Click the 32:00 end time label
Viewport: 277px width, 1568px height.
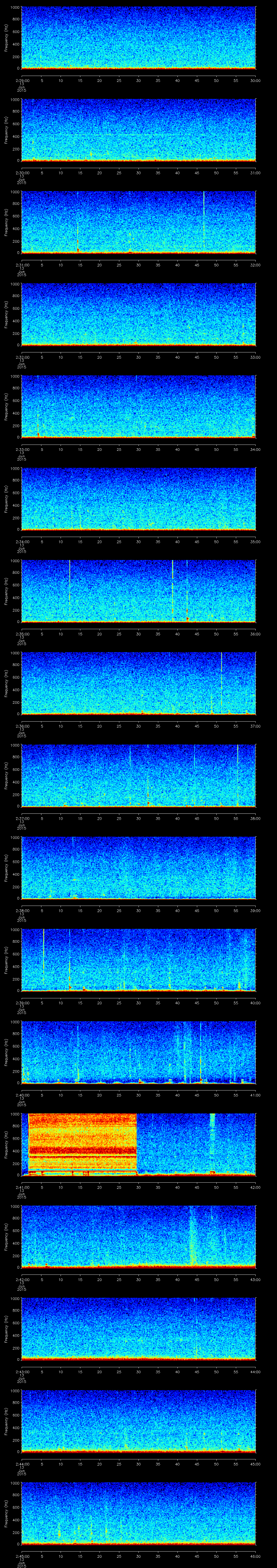tap(255, 265)
